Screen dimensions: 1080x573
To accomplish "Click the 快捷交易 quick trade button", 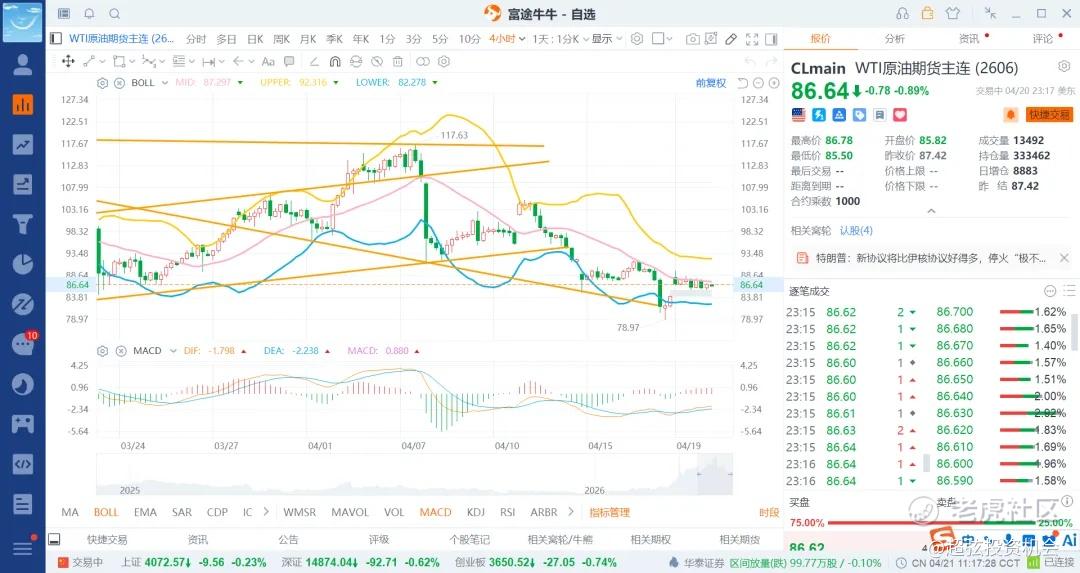I will [1050, 115].
